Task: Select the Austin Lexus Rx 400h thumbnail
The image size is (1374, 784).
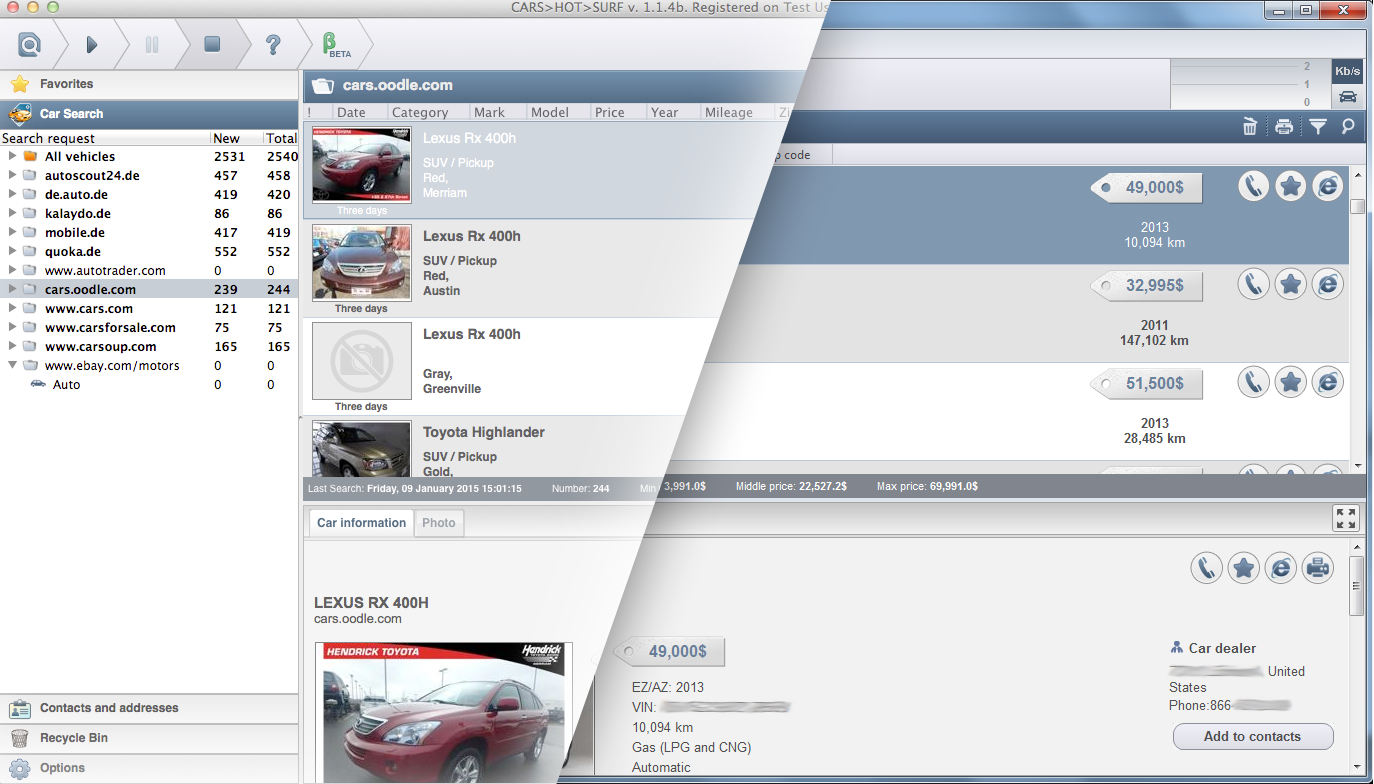Action: pos(361,263)
